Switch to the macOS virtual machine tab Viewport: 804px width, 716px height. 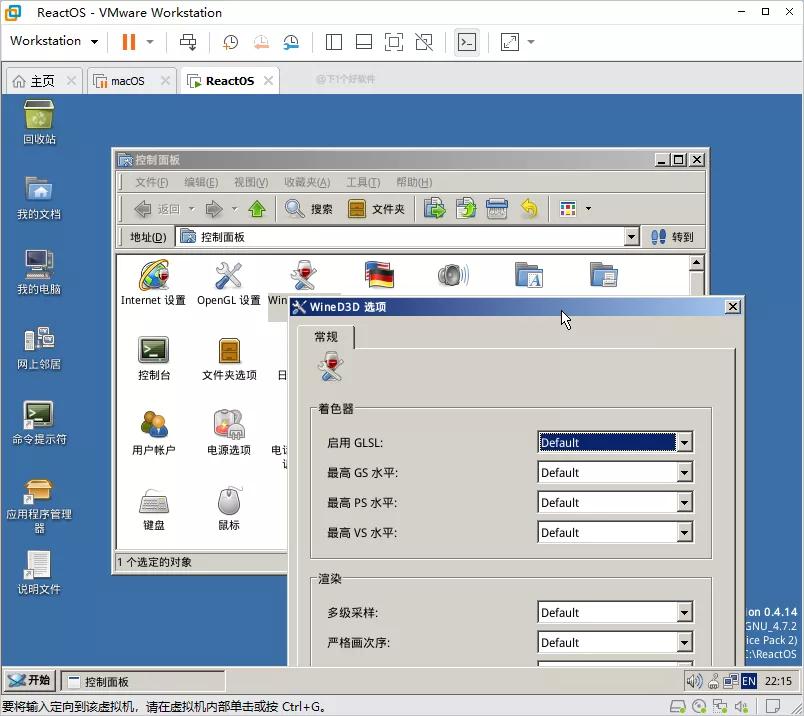pyautogui.click(x=126, y=80)
